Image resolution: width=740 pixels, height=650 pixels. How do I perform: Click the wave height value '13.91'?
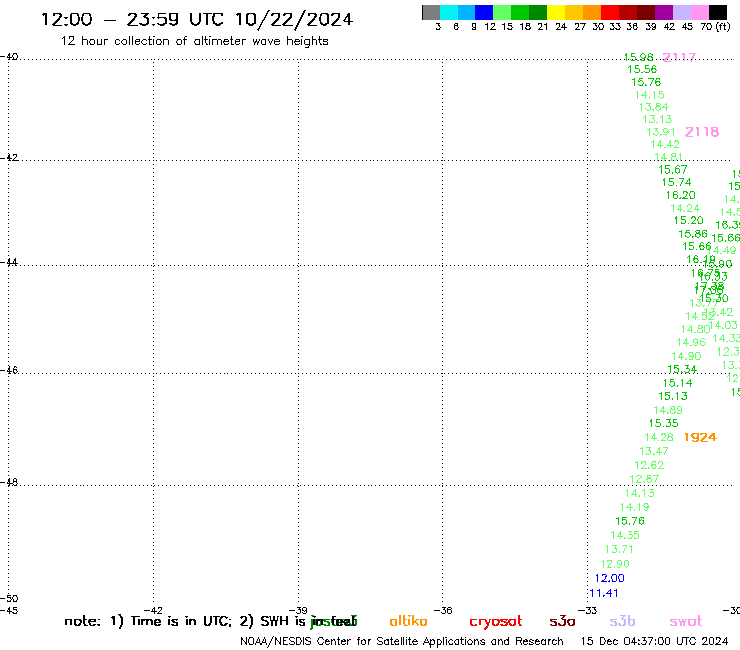661,132
